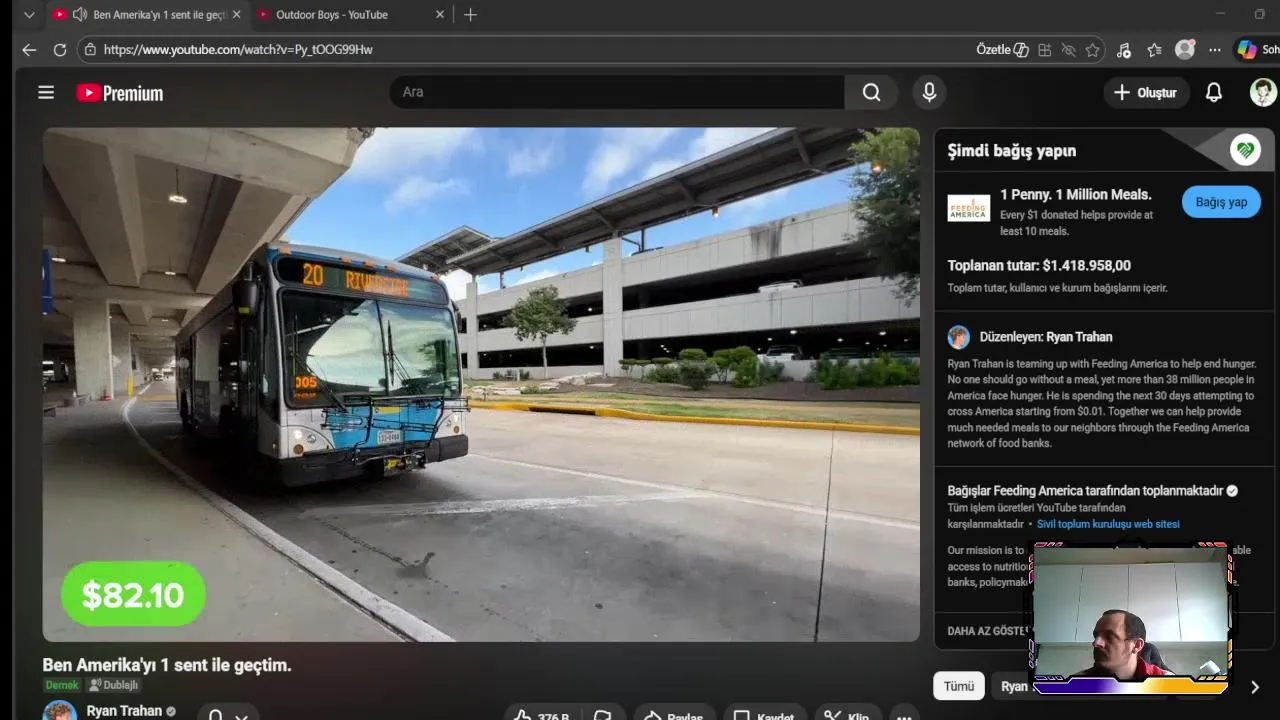The image size is (1280, 720).
Task: Add this page to favorites star
Action: (1092, 50)
